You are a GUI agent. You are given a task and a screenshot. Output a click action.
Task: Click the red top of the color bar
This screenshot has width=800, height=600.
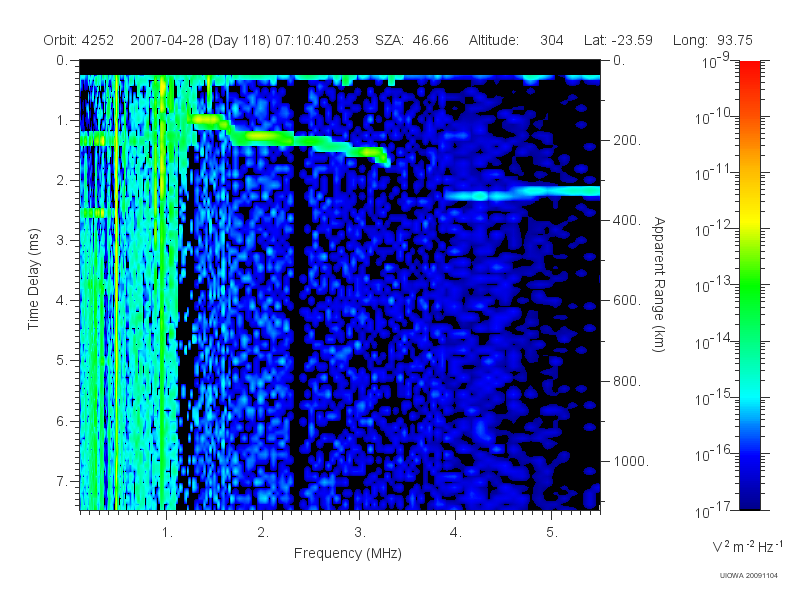(x=750, y=69)
